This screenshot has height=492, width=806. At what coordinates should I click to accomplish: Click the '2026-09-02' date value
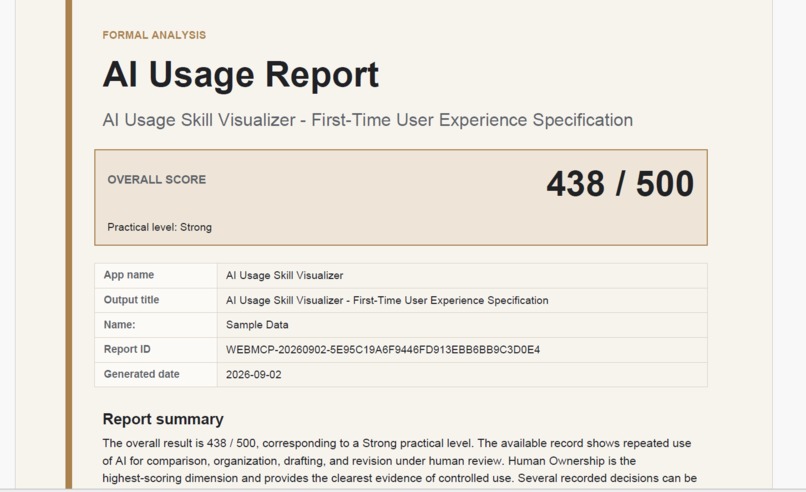253,375
